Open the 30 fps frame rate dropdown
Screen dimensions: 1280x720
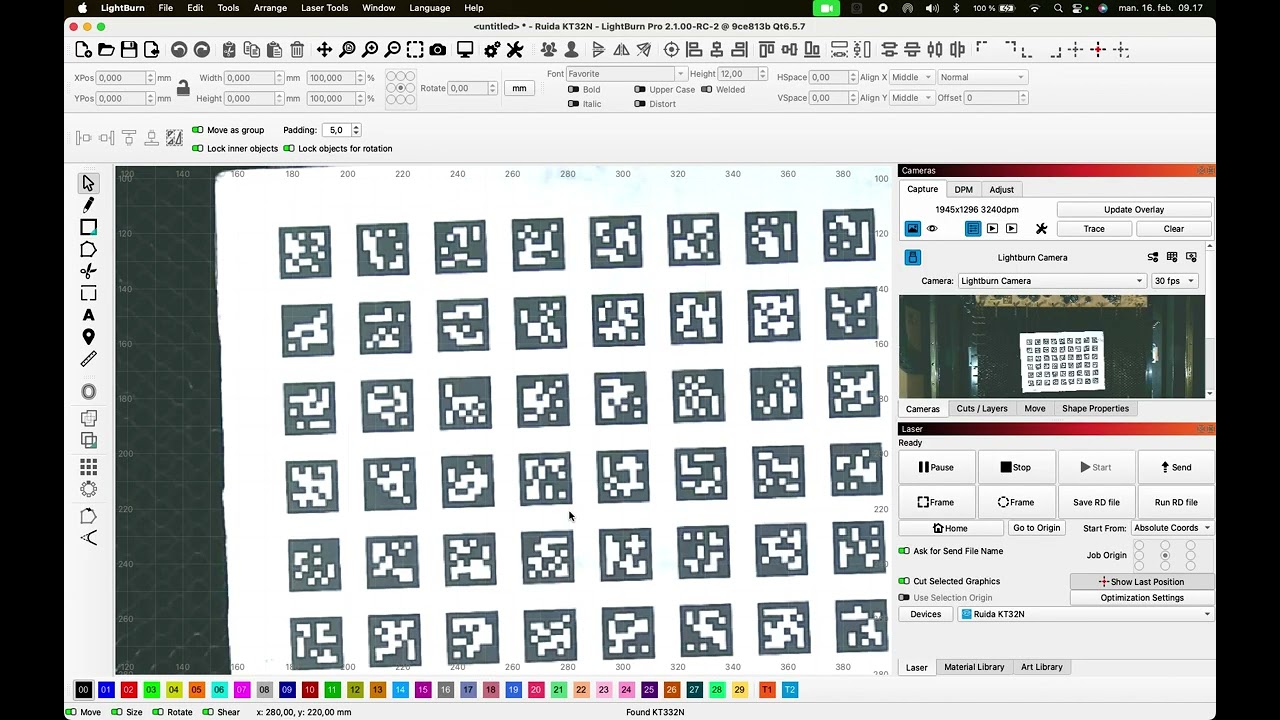[1174, 281]
